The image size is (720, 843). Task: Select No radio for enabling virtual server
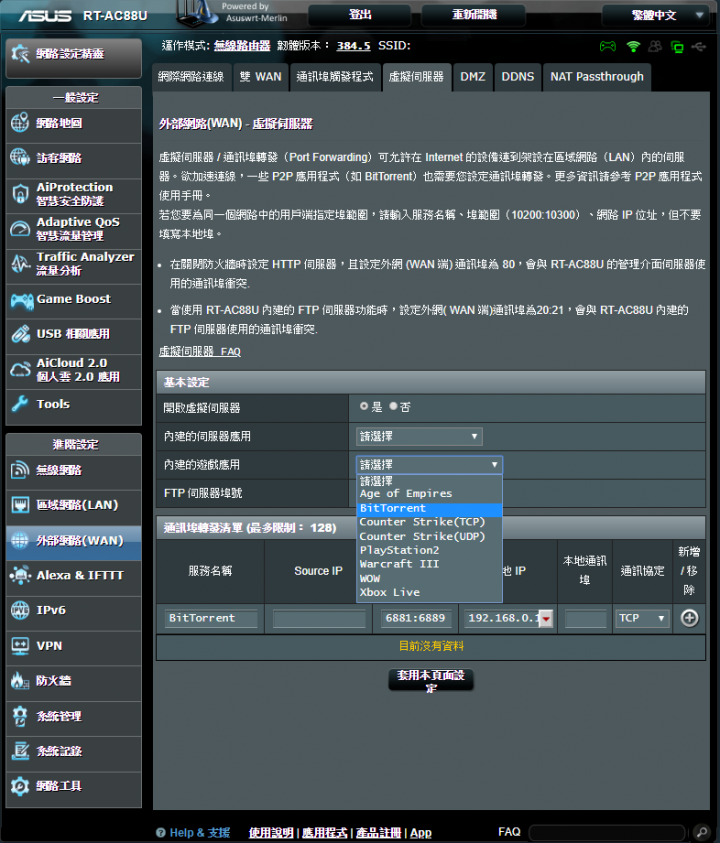tap(394, 406)
